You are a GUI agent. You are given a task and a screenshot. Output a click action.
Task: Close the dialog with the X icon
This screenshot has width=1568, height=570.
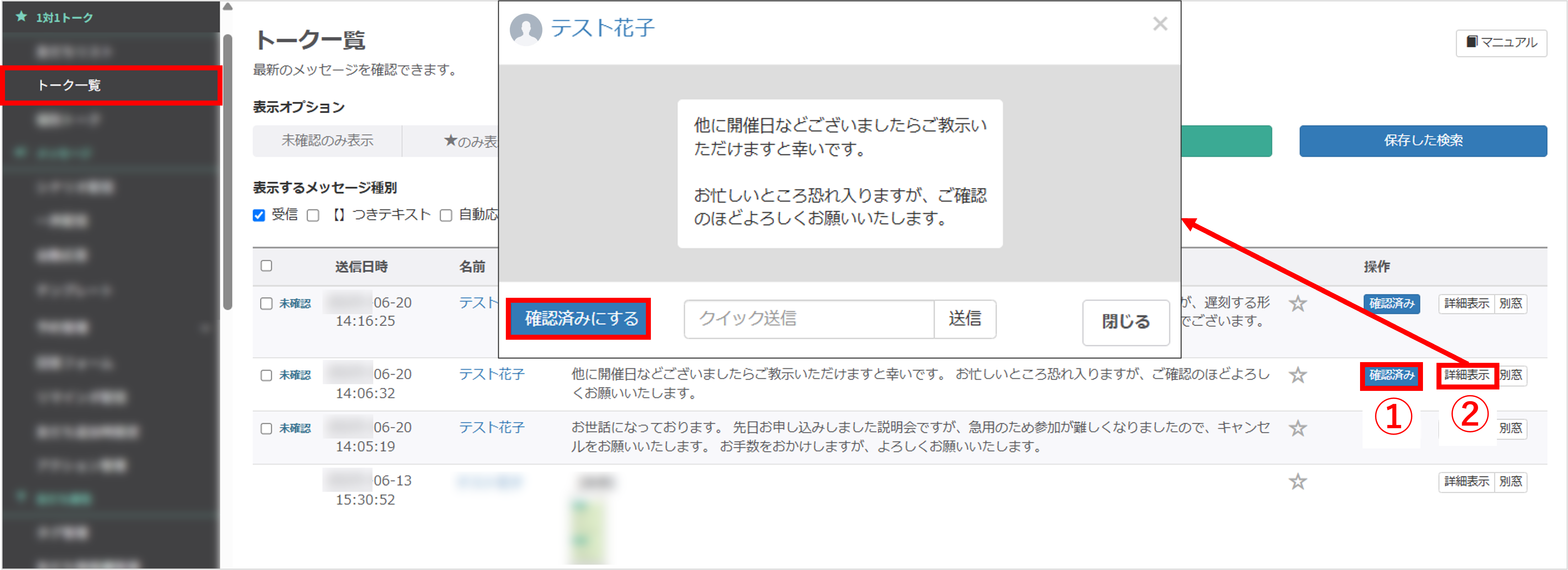(1160, 24)
